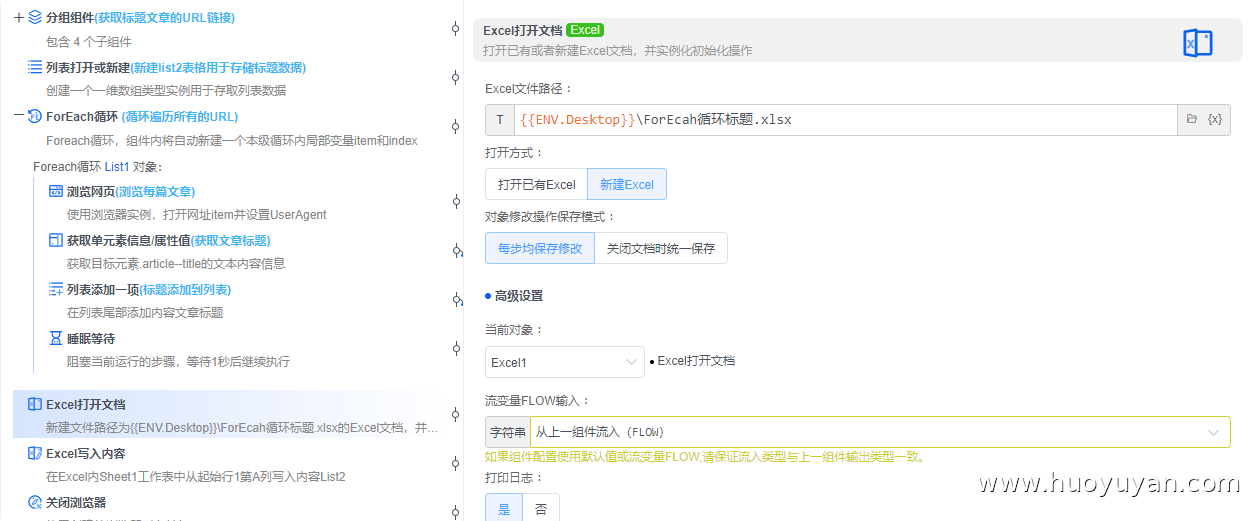
Task: Select the 睡眠等待 step
Action: pyautogui.click(x=91, y=338)
